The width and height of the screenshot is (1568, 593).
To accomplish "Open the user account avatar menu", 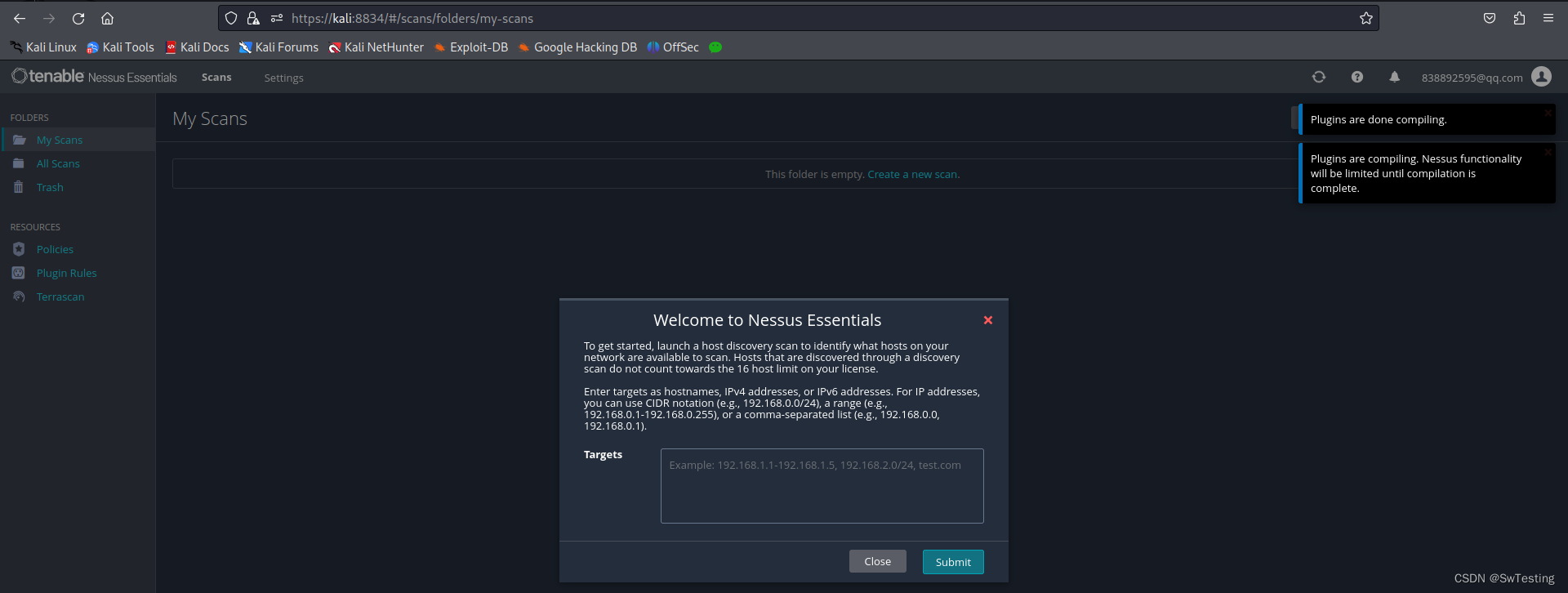I will coord(1541,77).
